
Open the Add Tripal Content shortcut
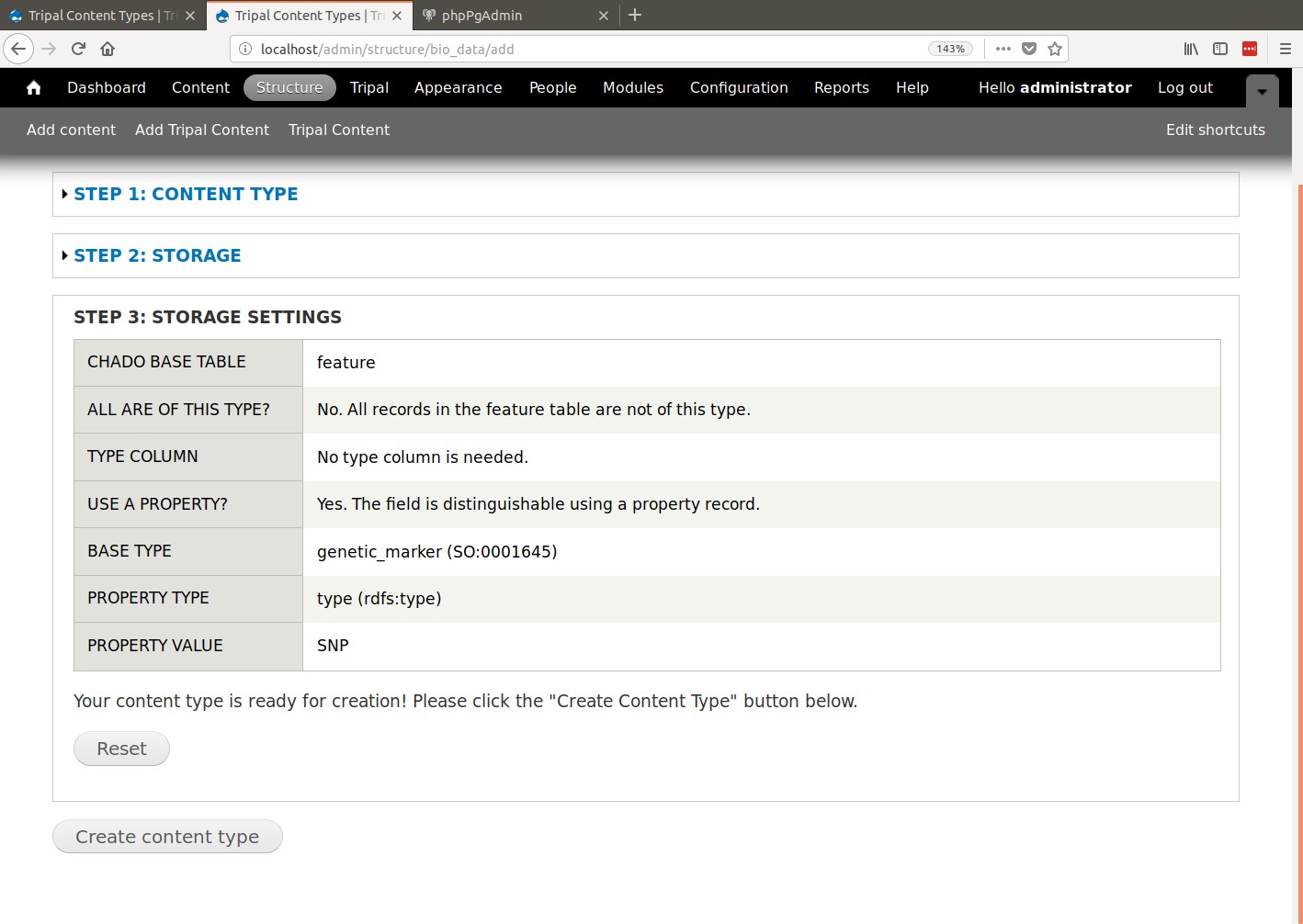[202, 130]
